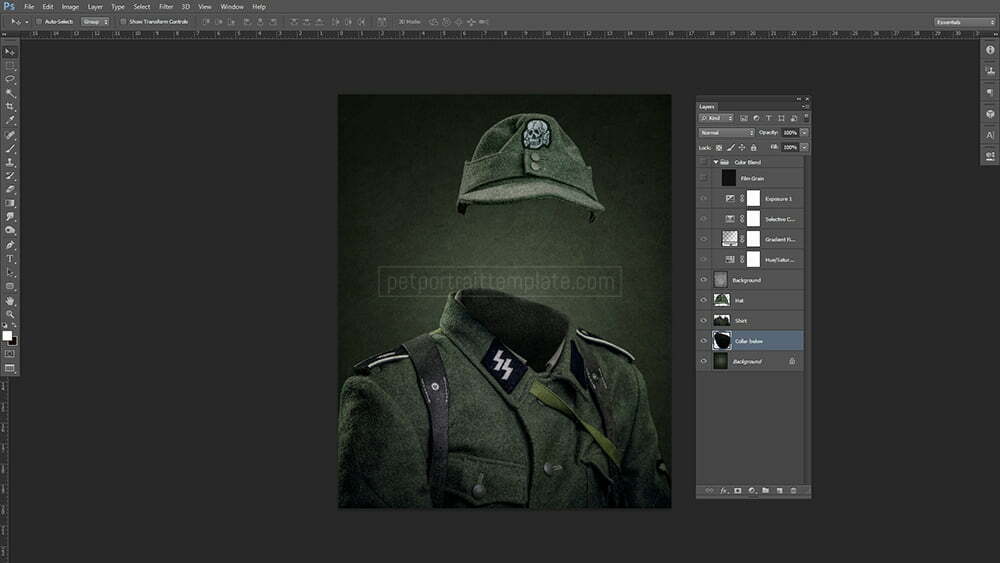Select the Clone Stamp tool
This screenshot has width=1000, height=563.
click(x=10, y=162)
